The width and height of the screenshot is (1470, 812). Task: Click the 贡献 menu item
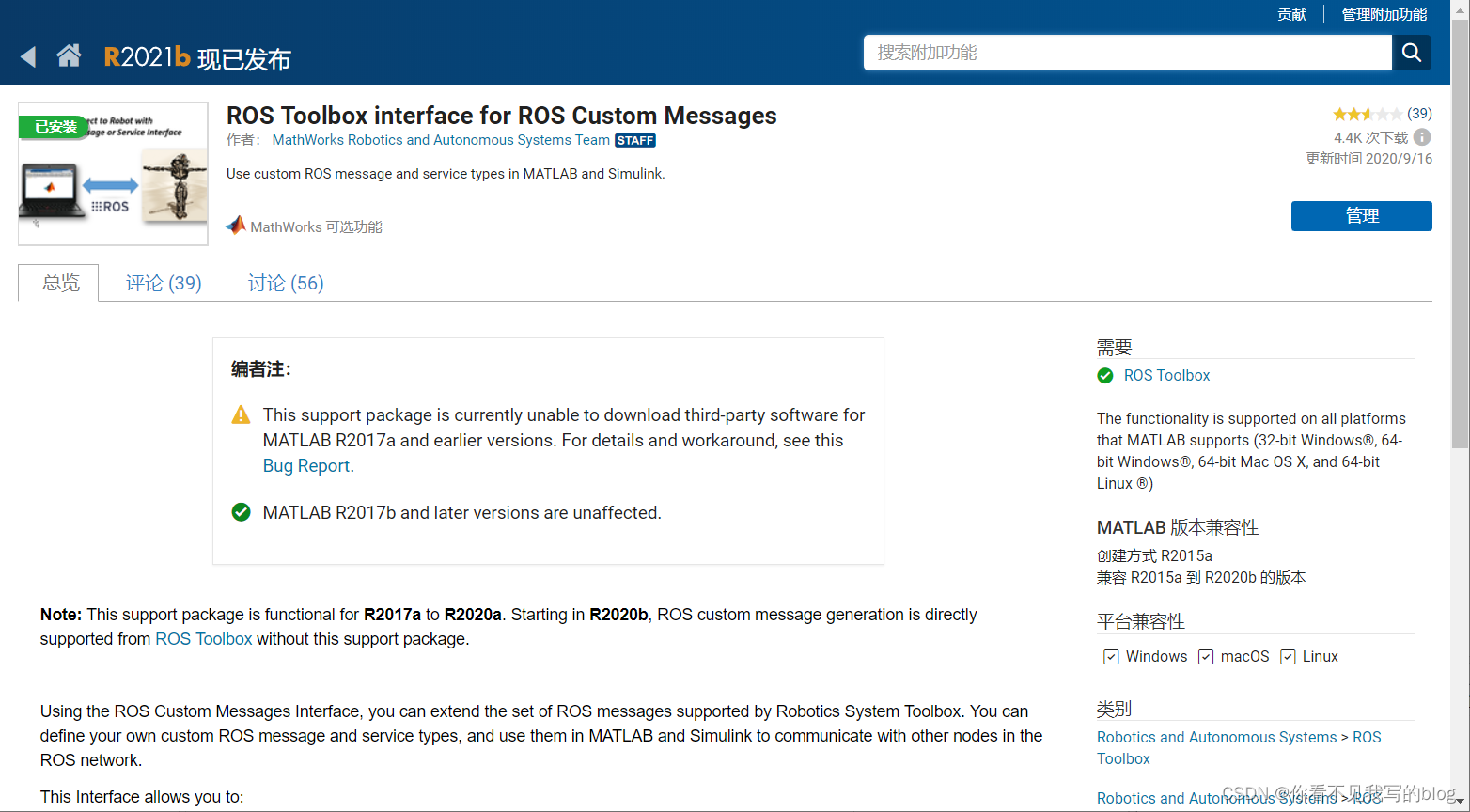[1291, 14]
